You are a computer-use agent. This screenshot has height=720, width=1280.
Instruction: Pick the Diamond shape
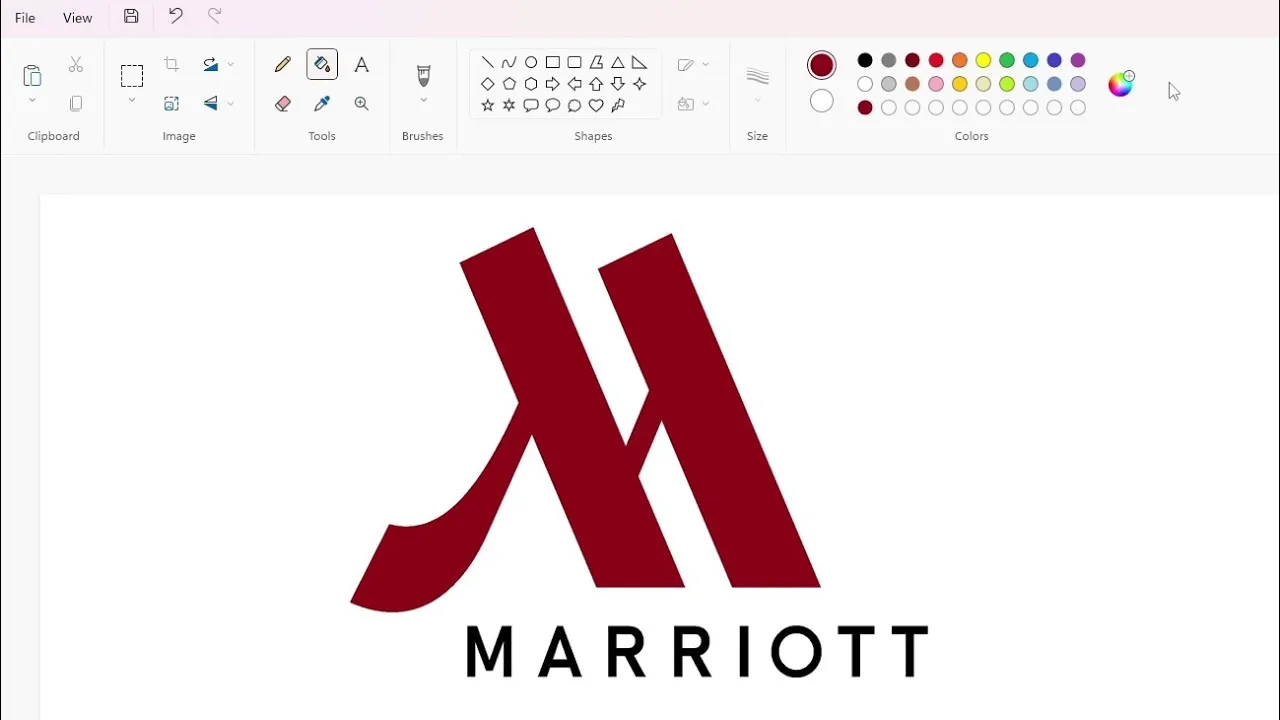pos(488,84)
